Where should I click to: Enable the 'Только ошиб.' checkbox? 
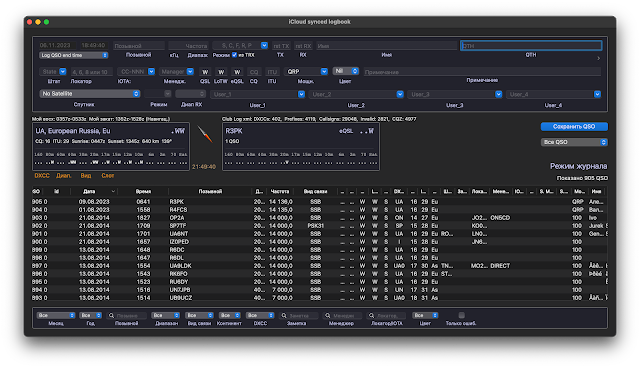461,315
